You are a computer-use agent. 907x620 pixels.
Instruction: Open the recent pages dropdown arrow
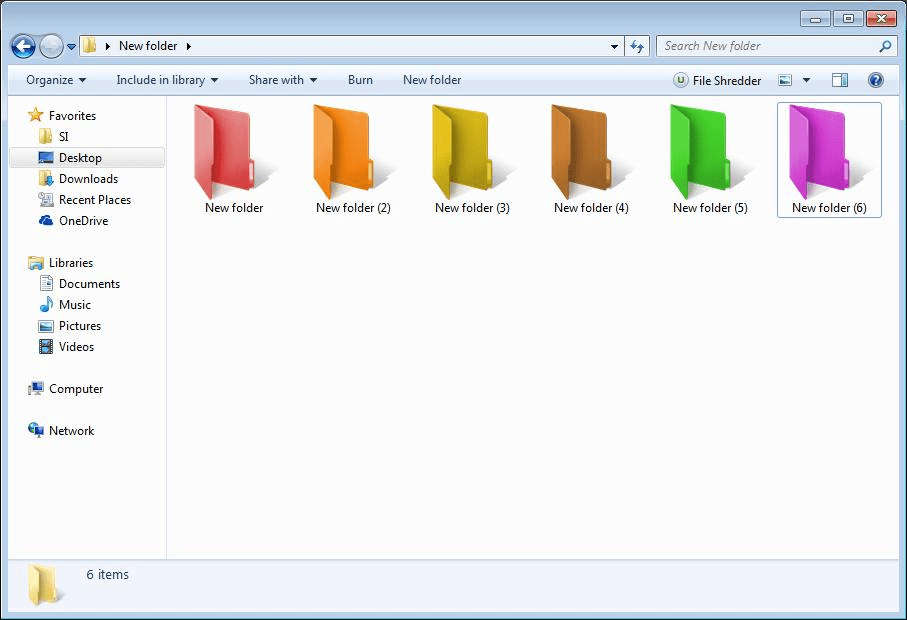(71, 47)
